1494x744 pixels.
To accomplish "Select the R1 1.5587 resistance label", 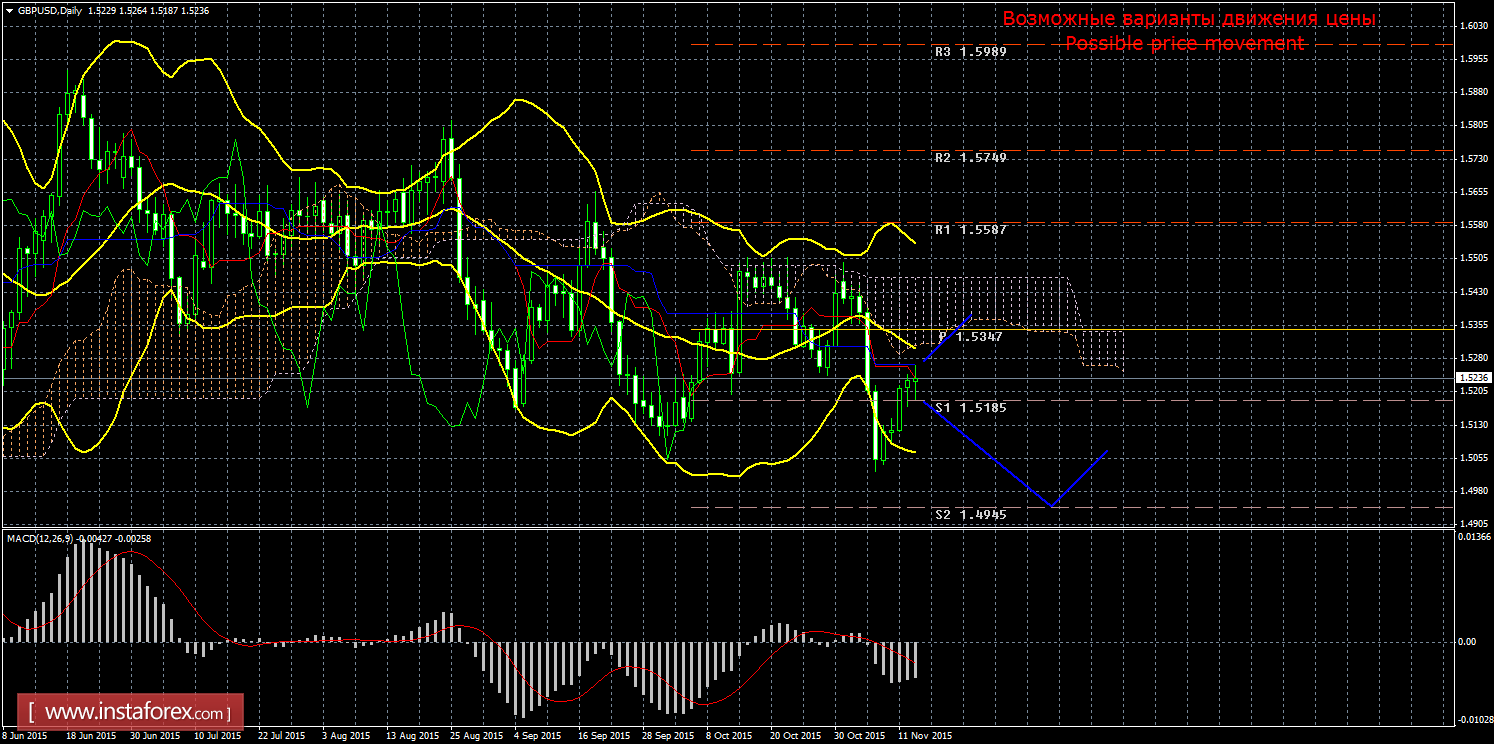I will (x=970, y=229).
